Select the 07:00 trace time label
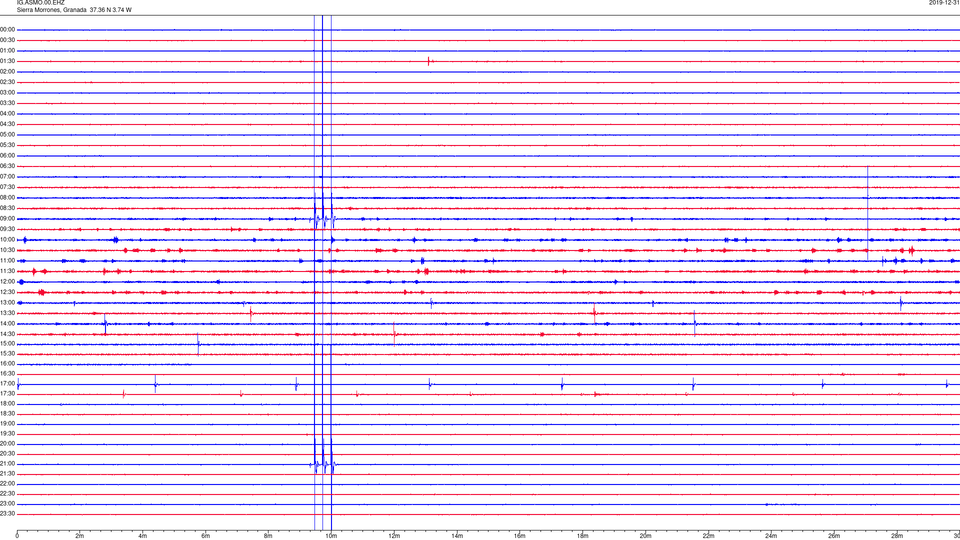960x540 pixels. 7,176
